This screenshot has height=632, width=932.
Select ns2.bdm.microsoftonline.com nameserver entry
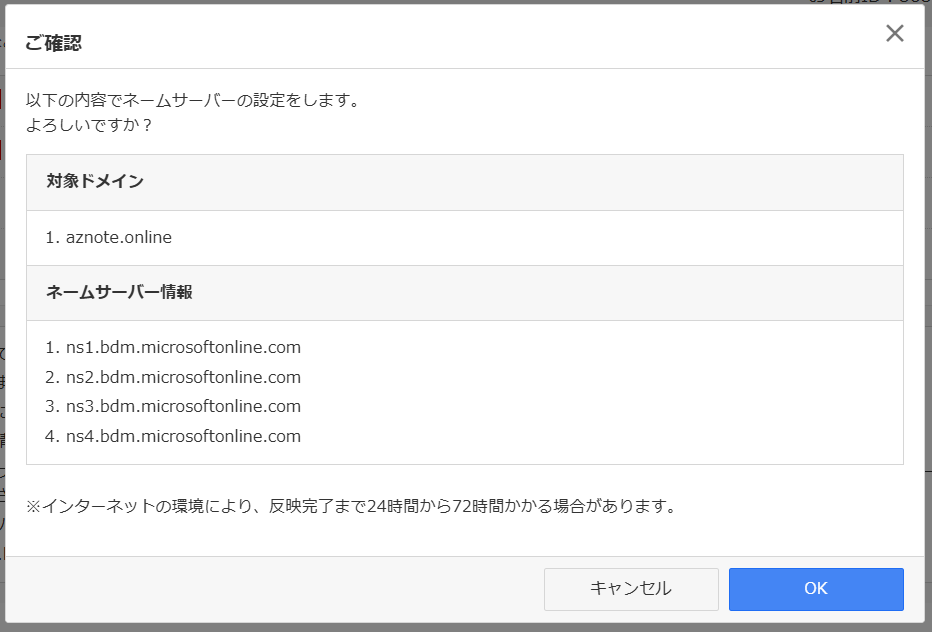click(183, 378)
